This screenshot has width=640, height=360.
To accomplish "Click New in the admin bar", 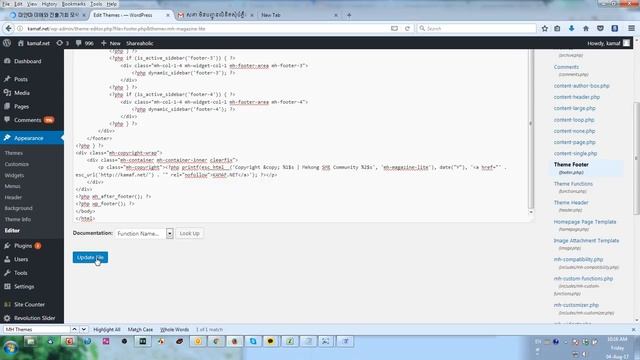I will (111, 43).
